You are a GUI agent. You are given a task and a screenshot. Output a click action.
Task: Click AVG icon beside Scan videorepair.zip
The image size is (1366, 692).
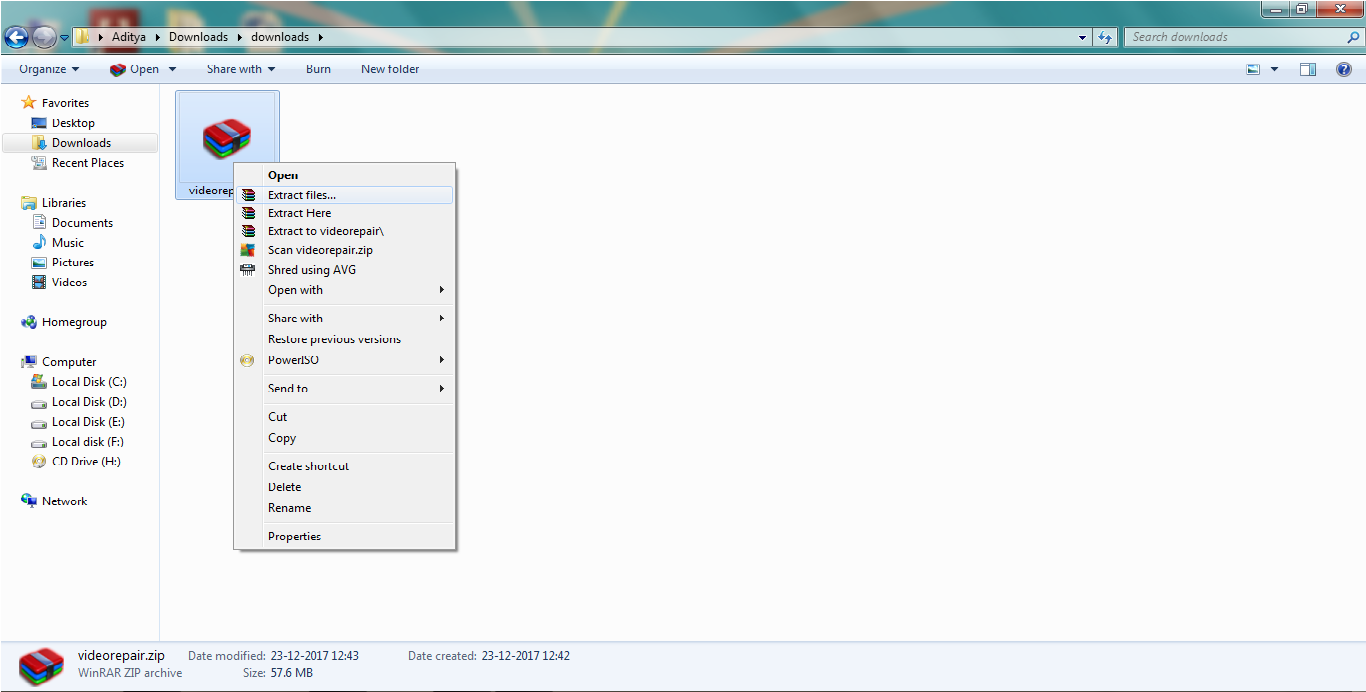click(x=248, y=250)
